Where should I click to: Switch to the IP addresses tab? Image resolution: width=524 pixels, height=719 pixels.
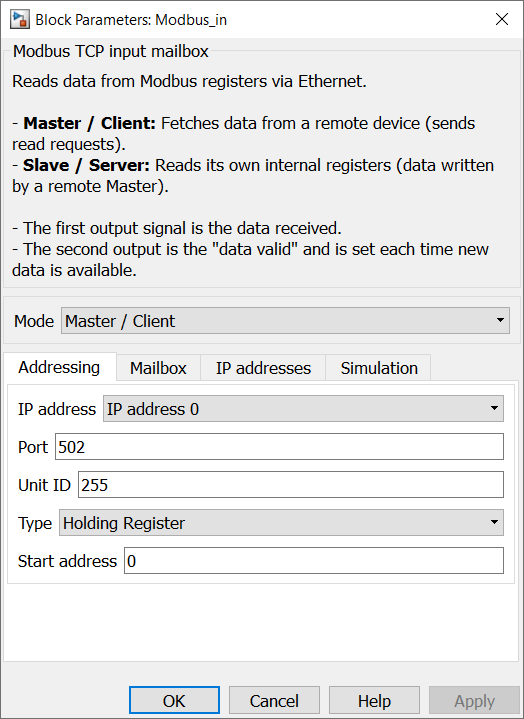click(x=263, y=368)
